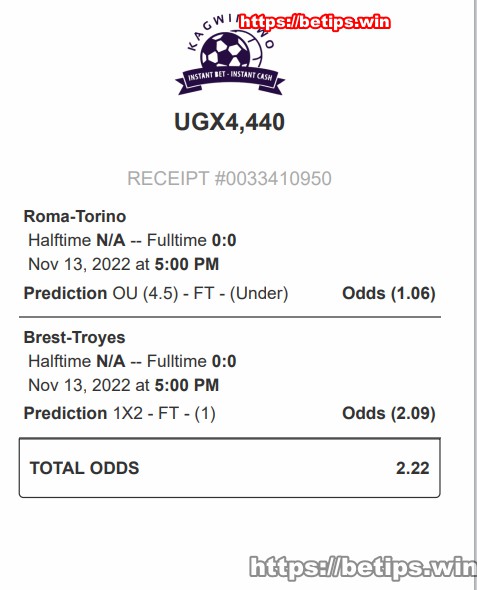The image size is (477, 590).
Task: Select the receipt number #0033410950
Action: click(273, 178)
